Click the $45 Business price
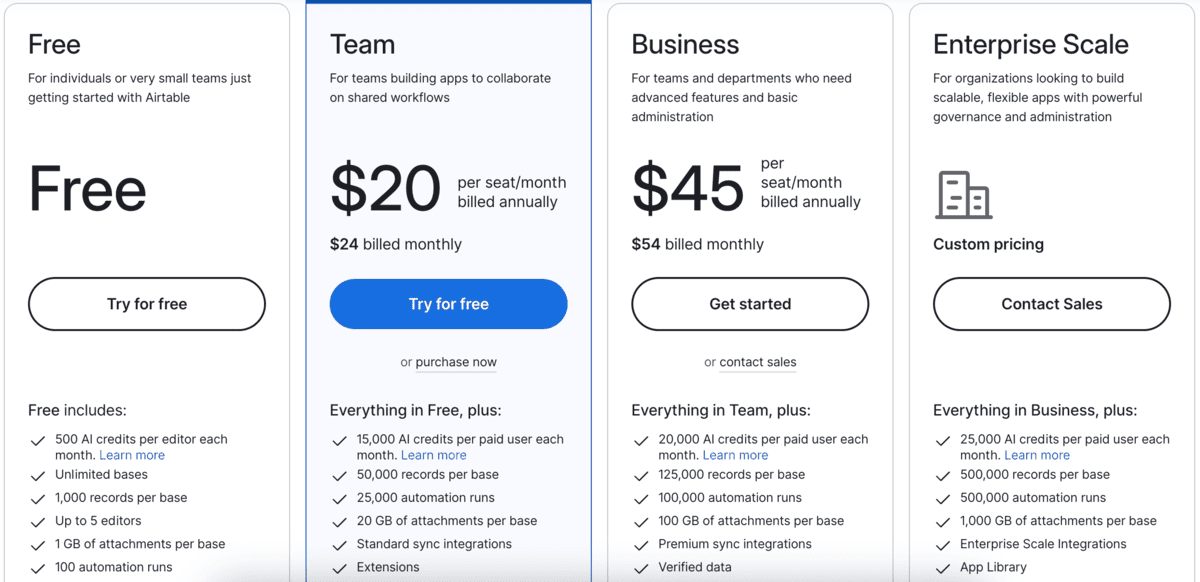Image resolution: width=1200 pixels, height=582 pixels. (x=688, y=188)
